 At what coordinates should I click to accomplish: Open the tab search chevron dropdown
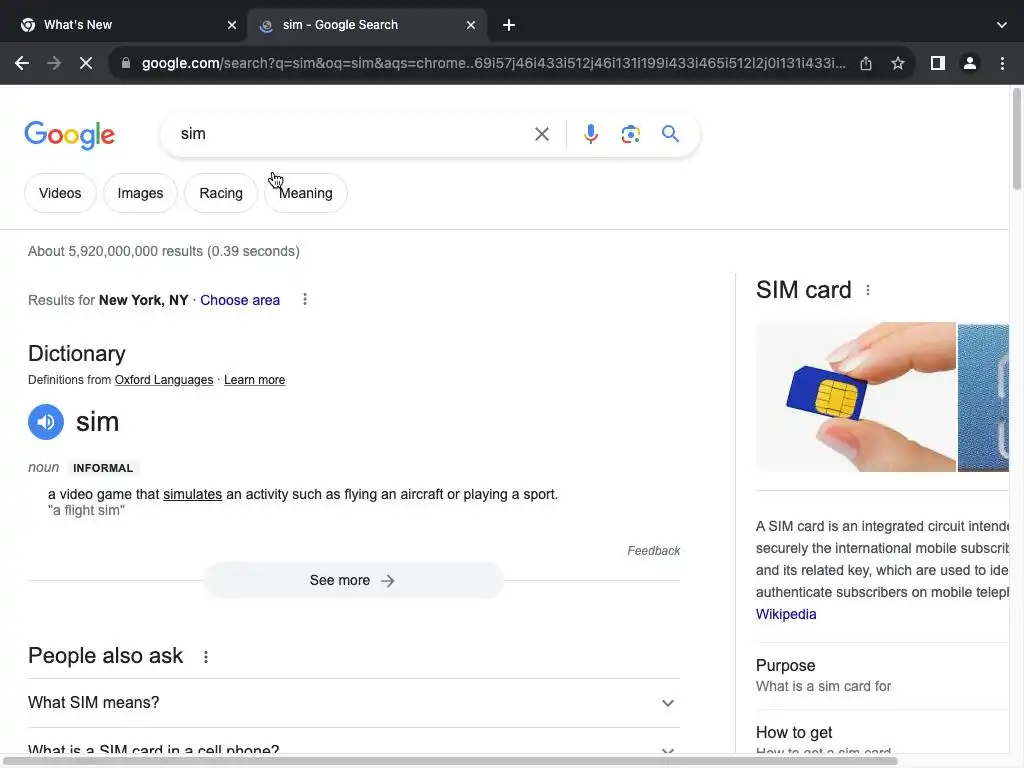[x=1001, y=25]
